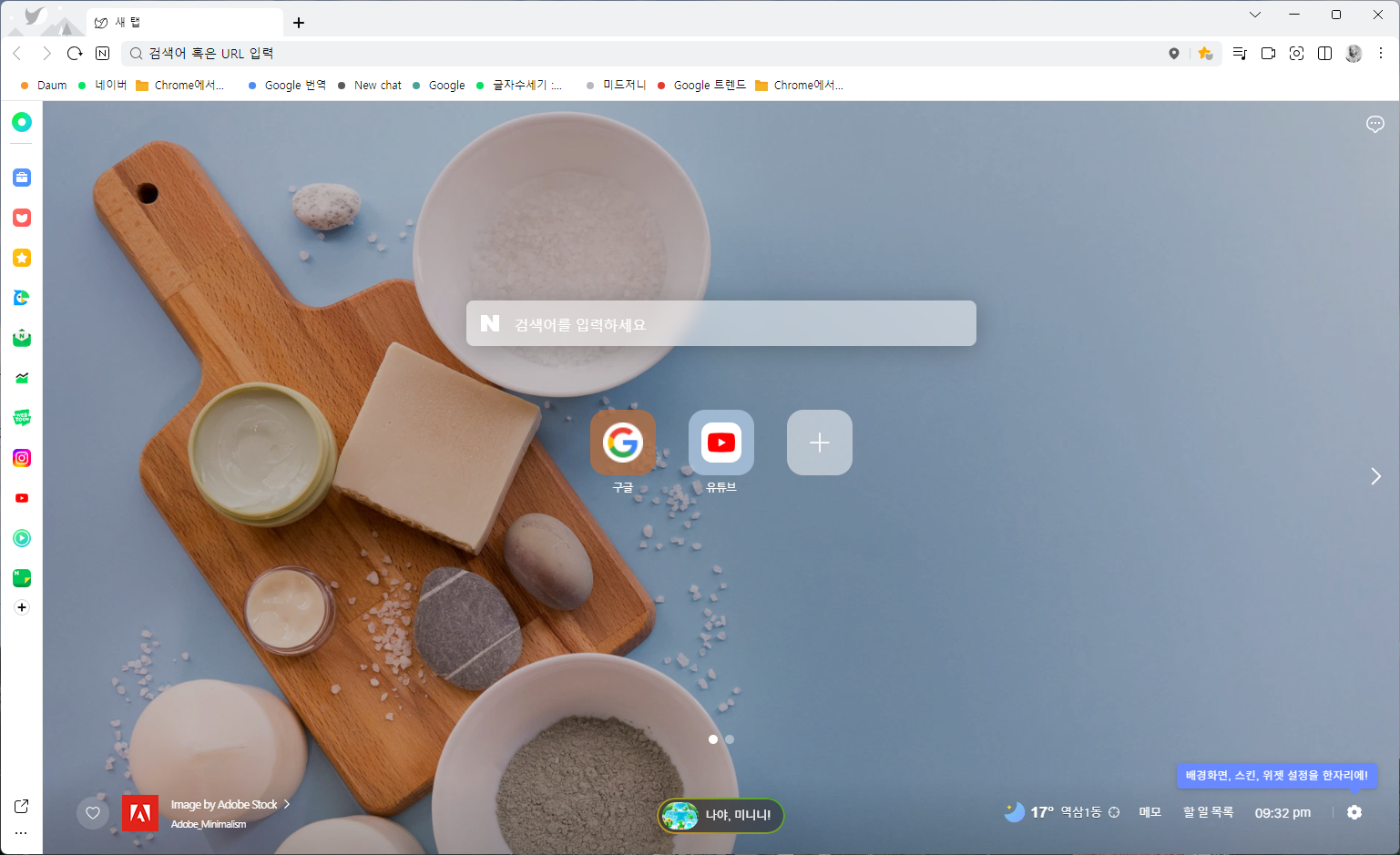Open the tab list dropdown chevron
1400x855 pixels.
(1254, 15)
